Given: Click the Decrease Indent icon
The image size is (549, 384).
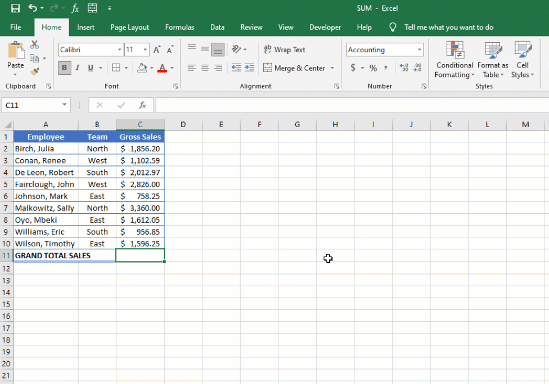Looking at the screenshot, I should (x=236, y=68).
